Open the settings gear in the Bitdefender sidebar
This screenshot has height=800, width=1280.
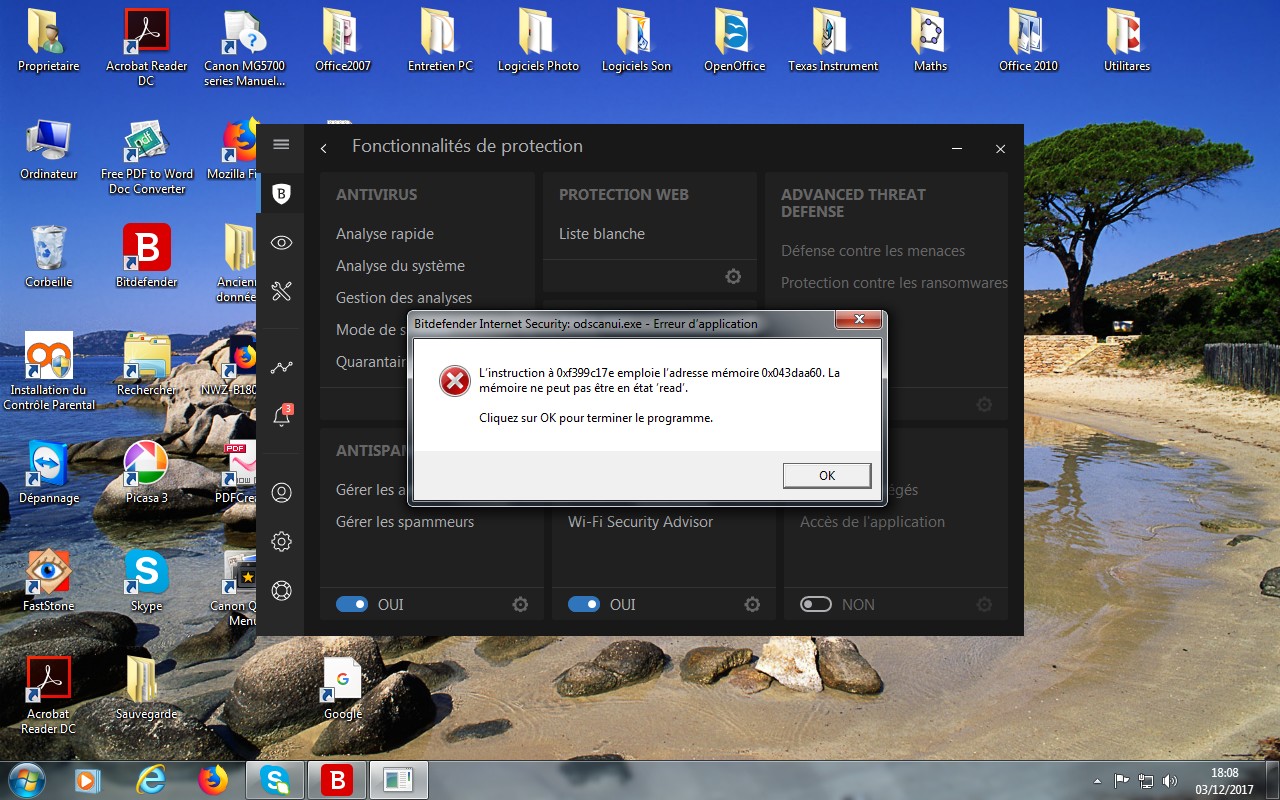tap(282, 541)
